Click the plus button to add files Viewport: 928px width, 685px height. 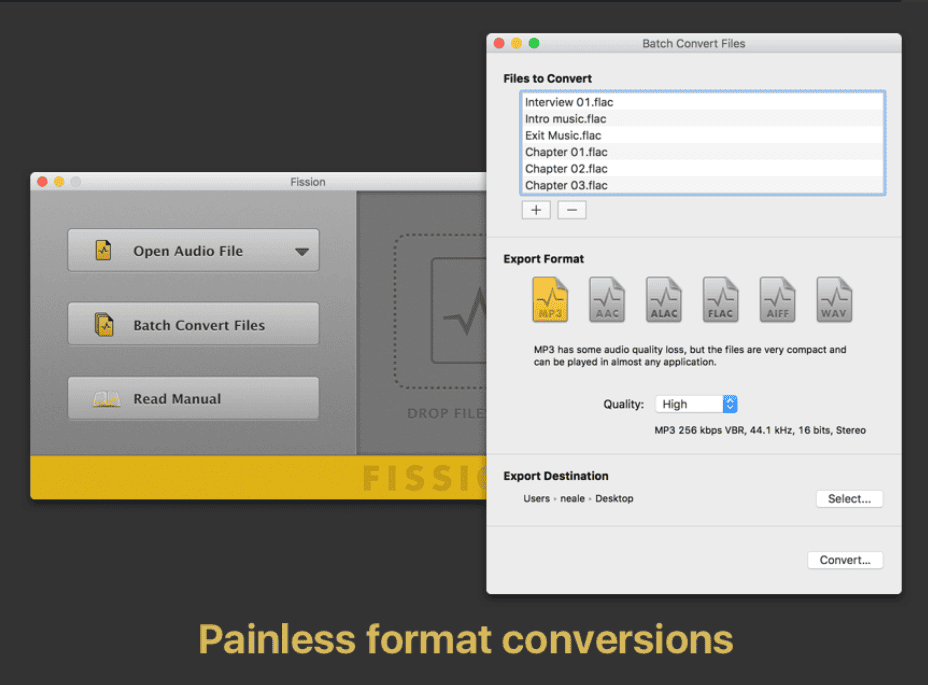(x=536, y=210)
